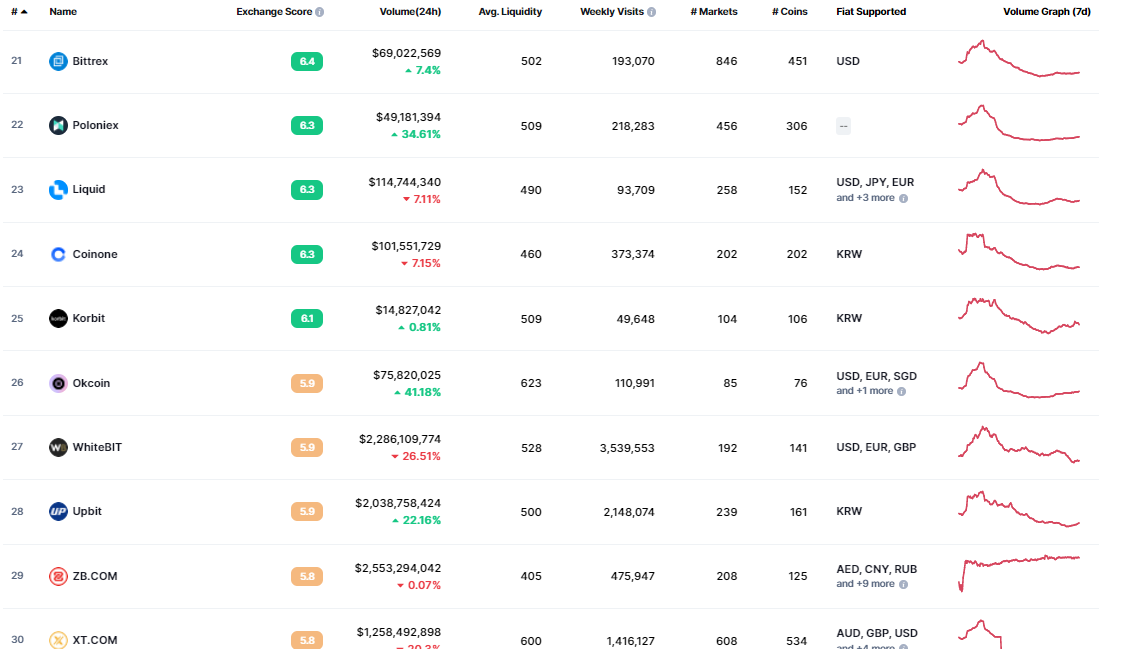This screenshot has width=1124, height=649.
Task: Click Okcoin's 7-day volume graph
Action: 1019,380
